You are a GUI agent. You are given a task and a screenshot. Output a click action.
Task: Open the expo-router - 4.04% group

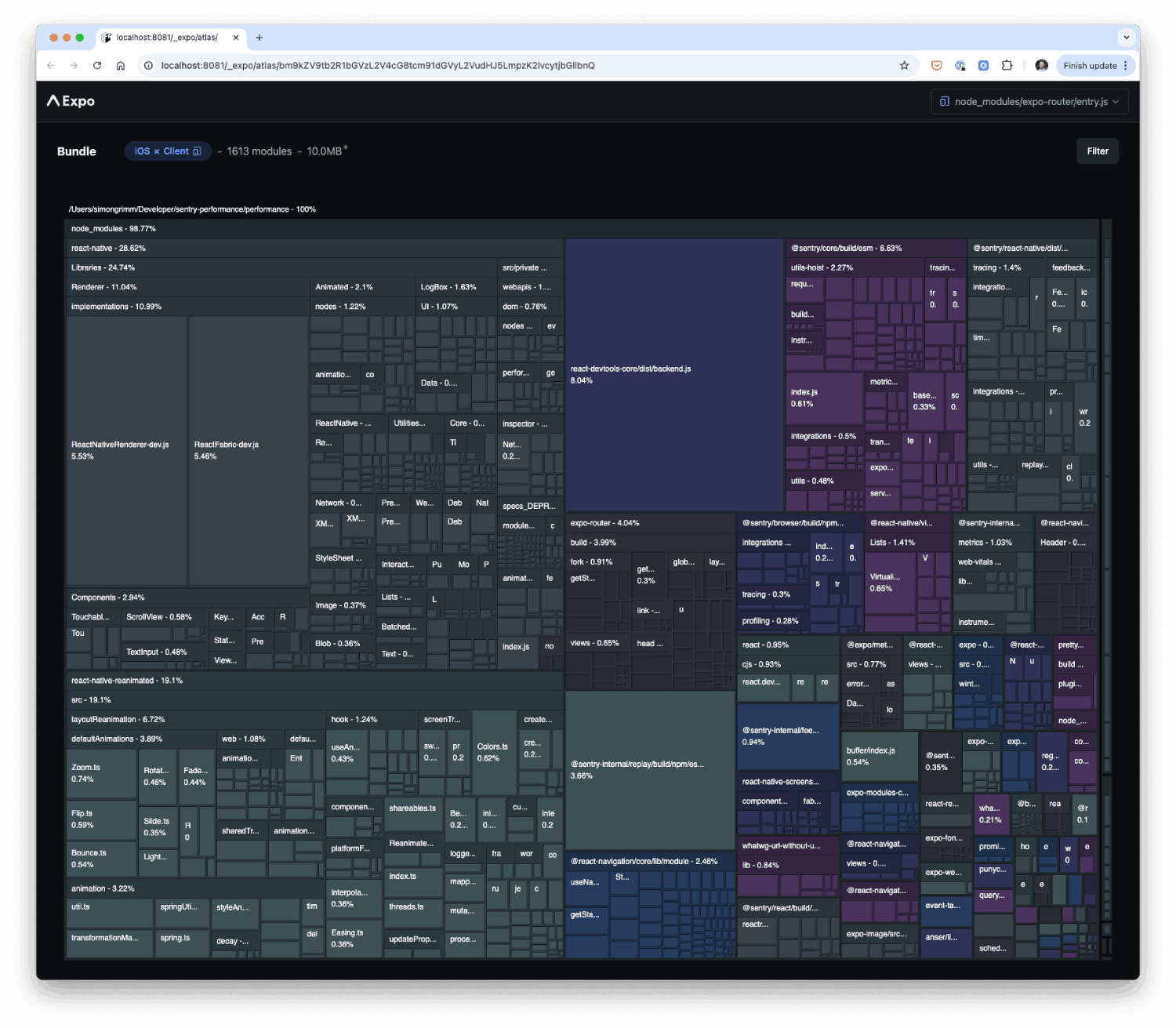pos(650,524)
